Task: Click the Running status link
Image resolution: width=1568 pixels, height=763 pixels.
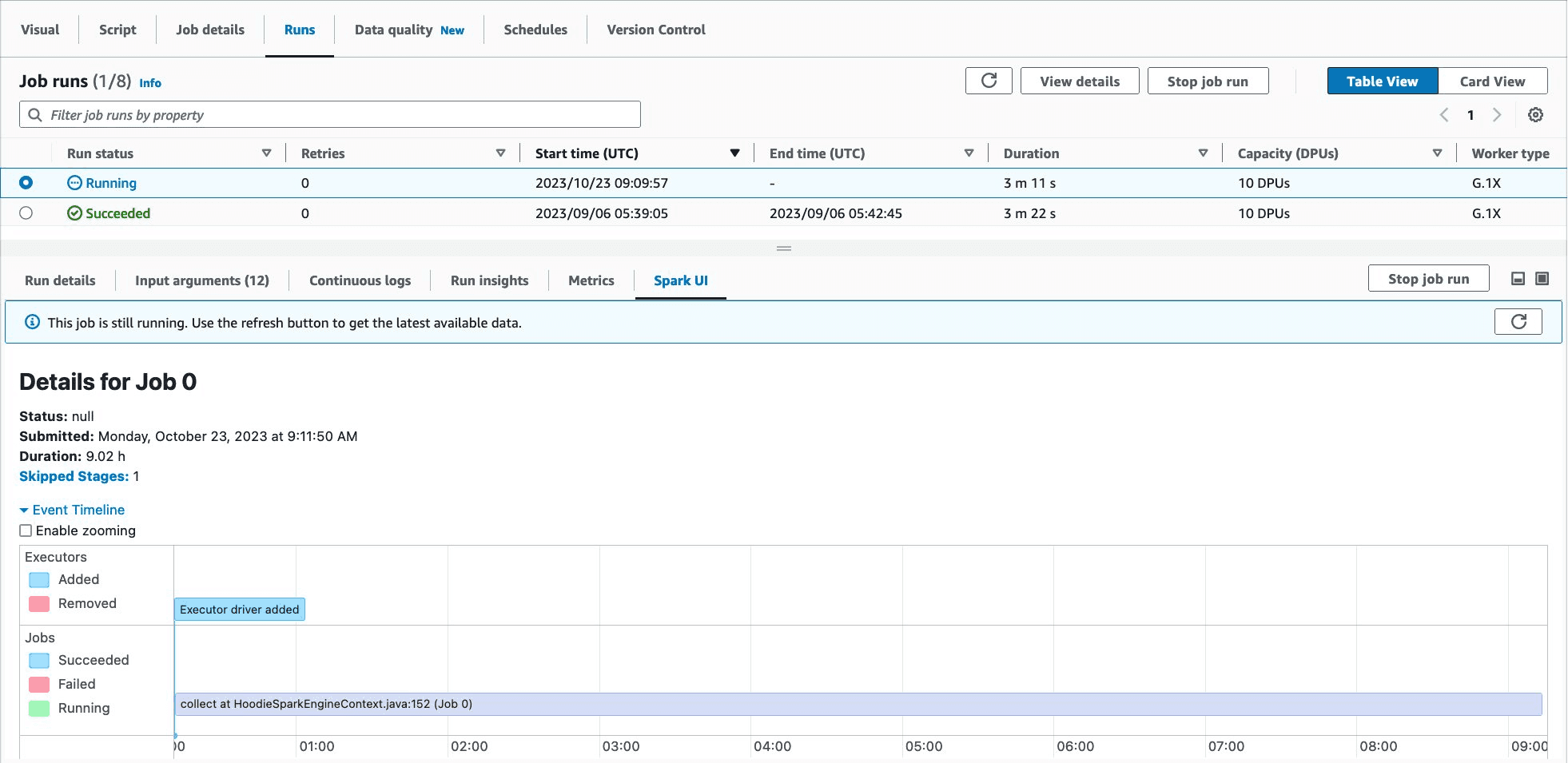Action: [x=111, y=183]
